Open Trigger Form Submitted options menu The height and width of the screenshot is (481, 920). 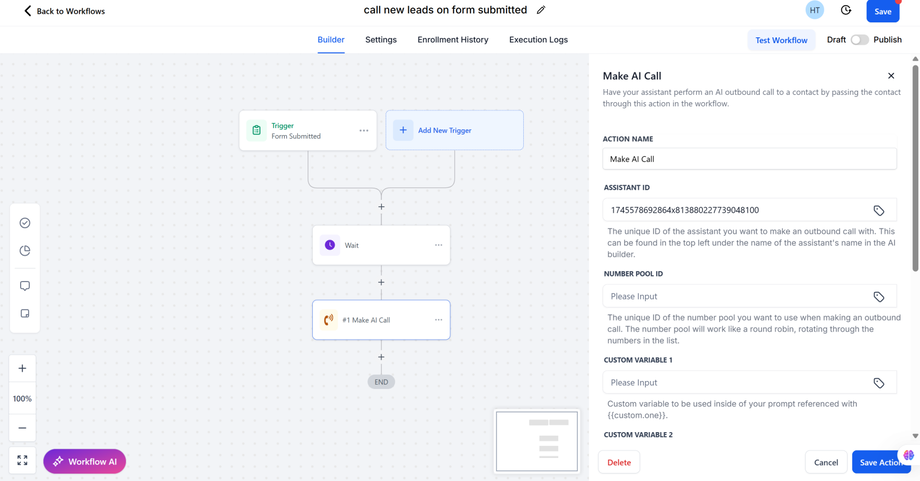click(364, 131)
